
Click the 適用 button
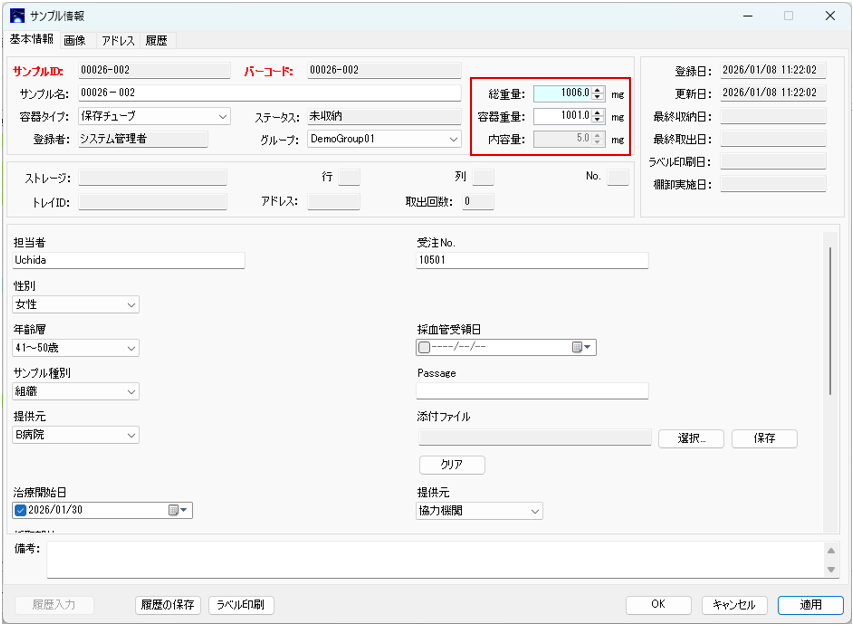810,605
